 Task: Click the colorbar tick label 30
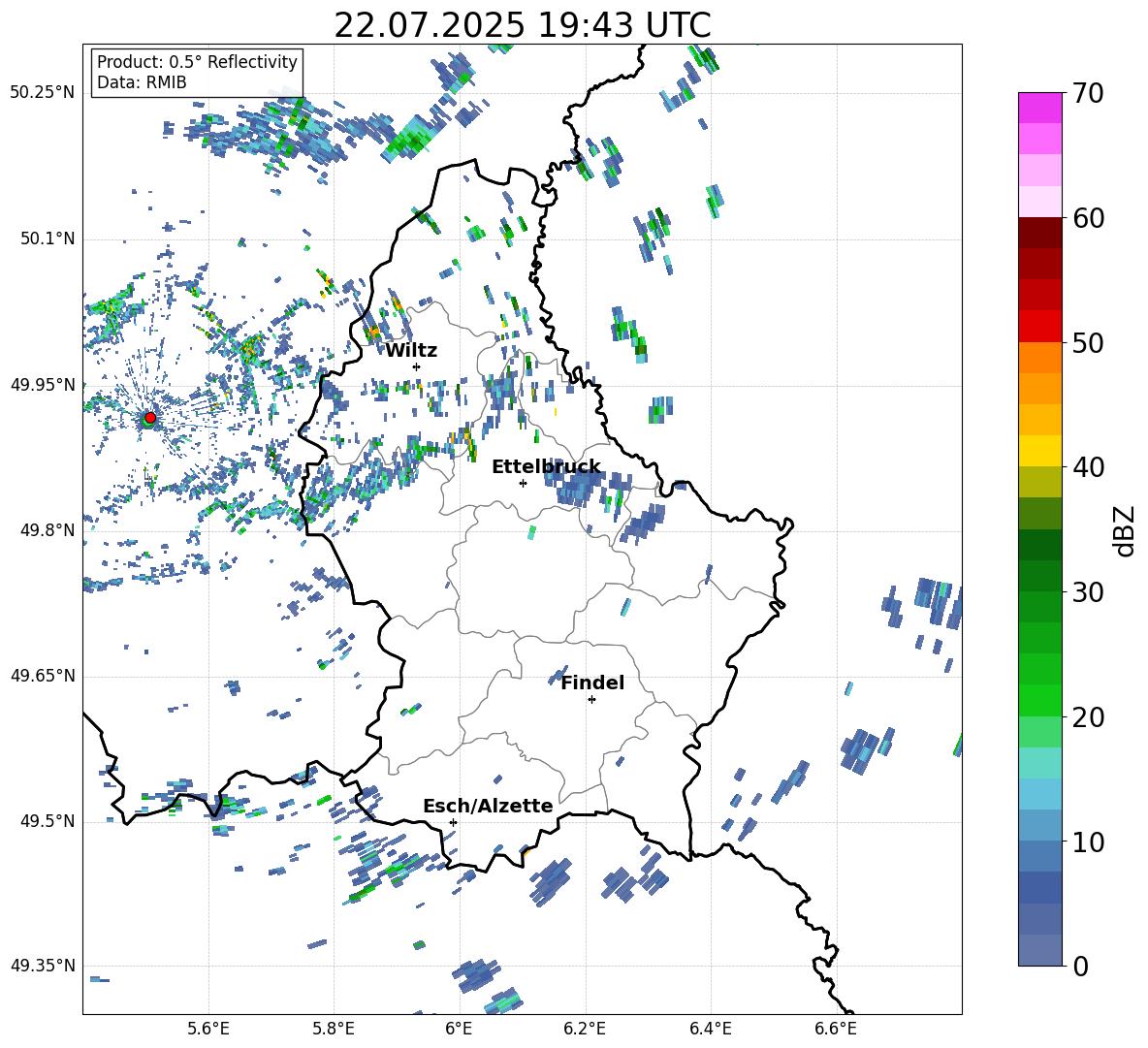[1087, 592]
